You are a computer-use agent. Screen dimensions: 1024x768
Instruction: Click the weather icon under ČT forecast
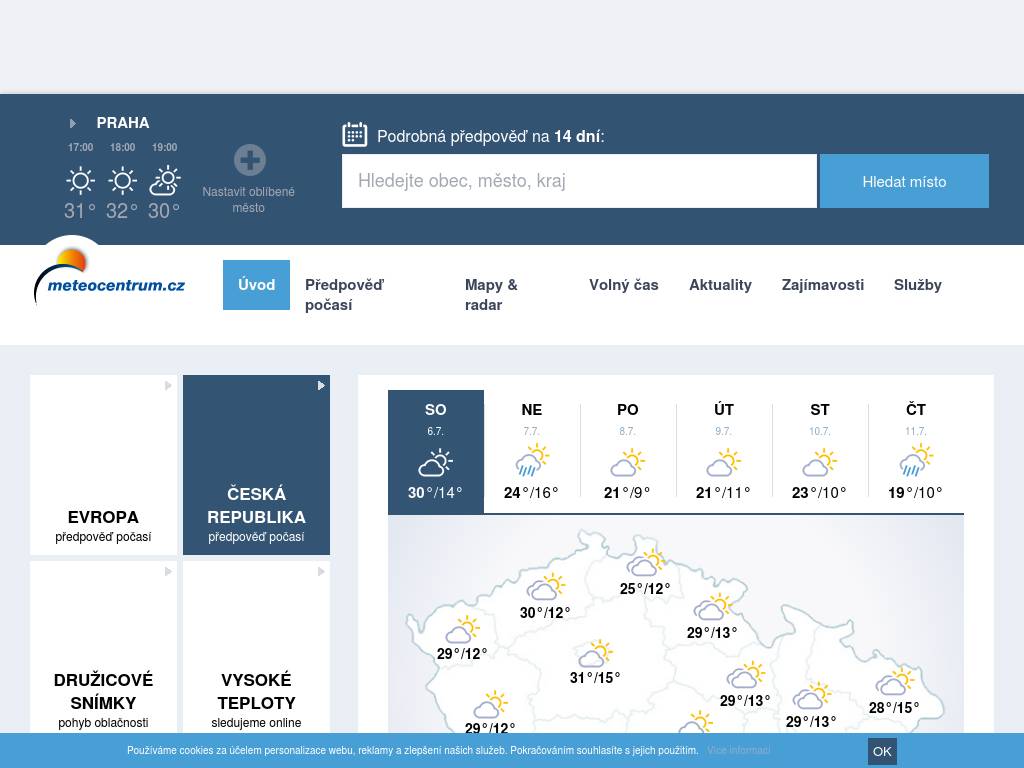point(916,462)
